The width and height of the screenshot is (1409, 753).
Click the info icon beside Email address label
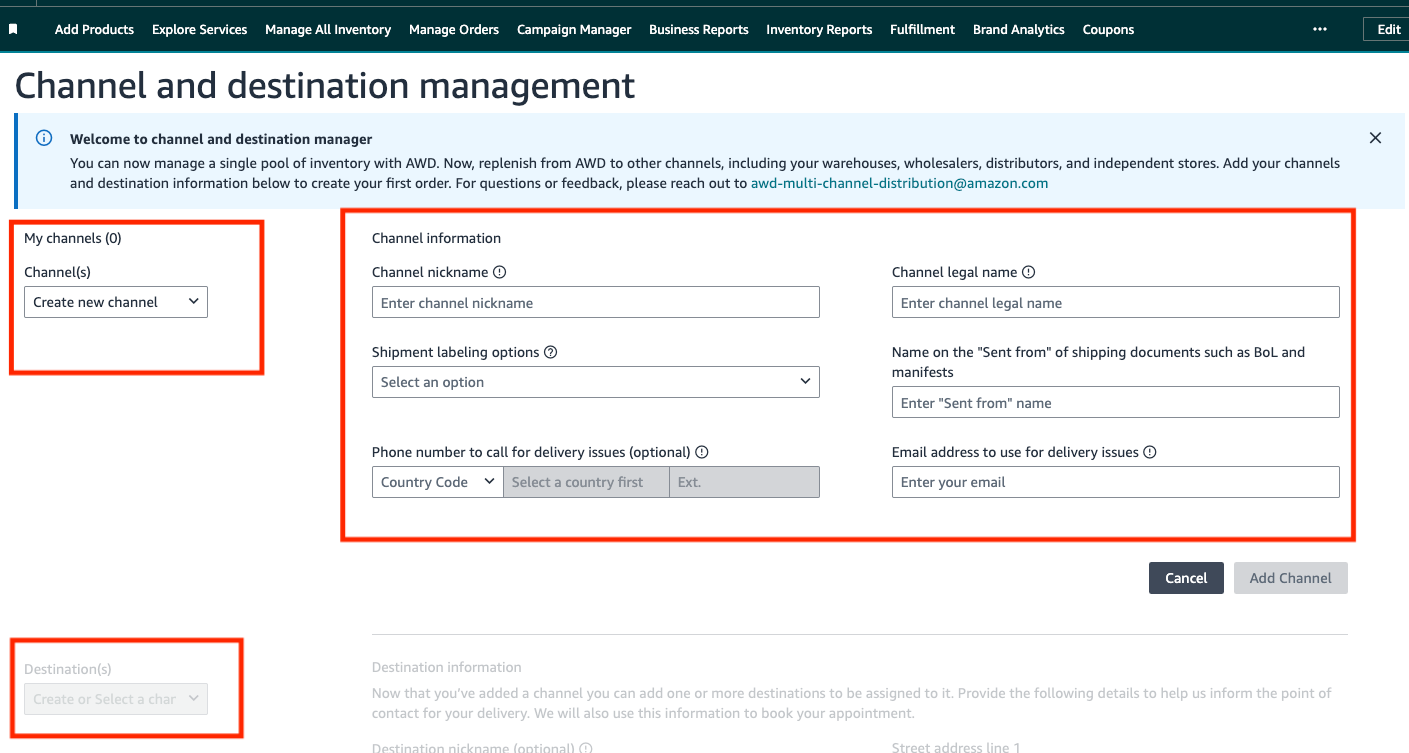click(x=1150, y=452)
